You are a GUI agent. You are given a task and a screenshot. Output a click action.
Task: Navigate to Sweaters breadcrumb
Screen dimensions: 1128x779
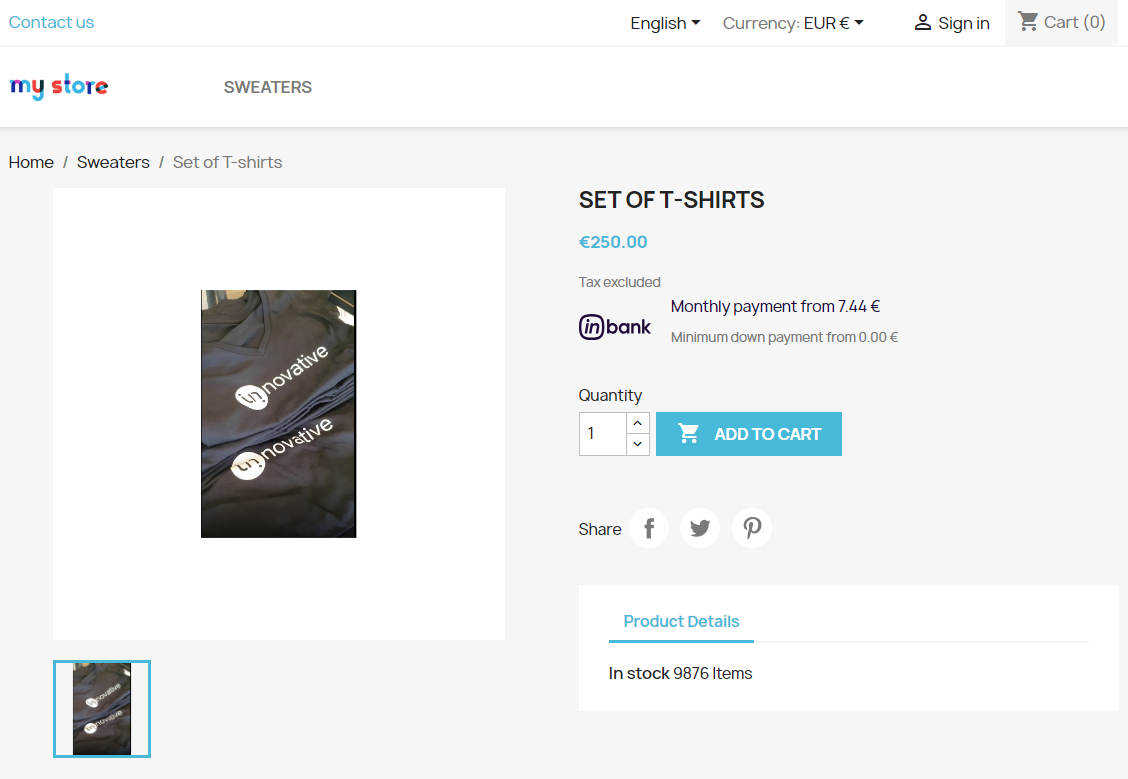click(113, 162)
